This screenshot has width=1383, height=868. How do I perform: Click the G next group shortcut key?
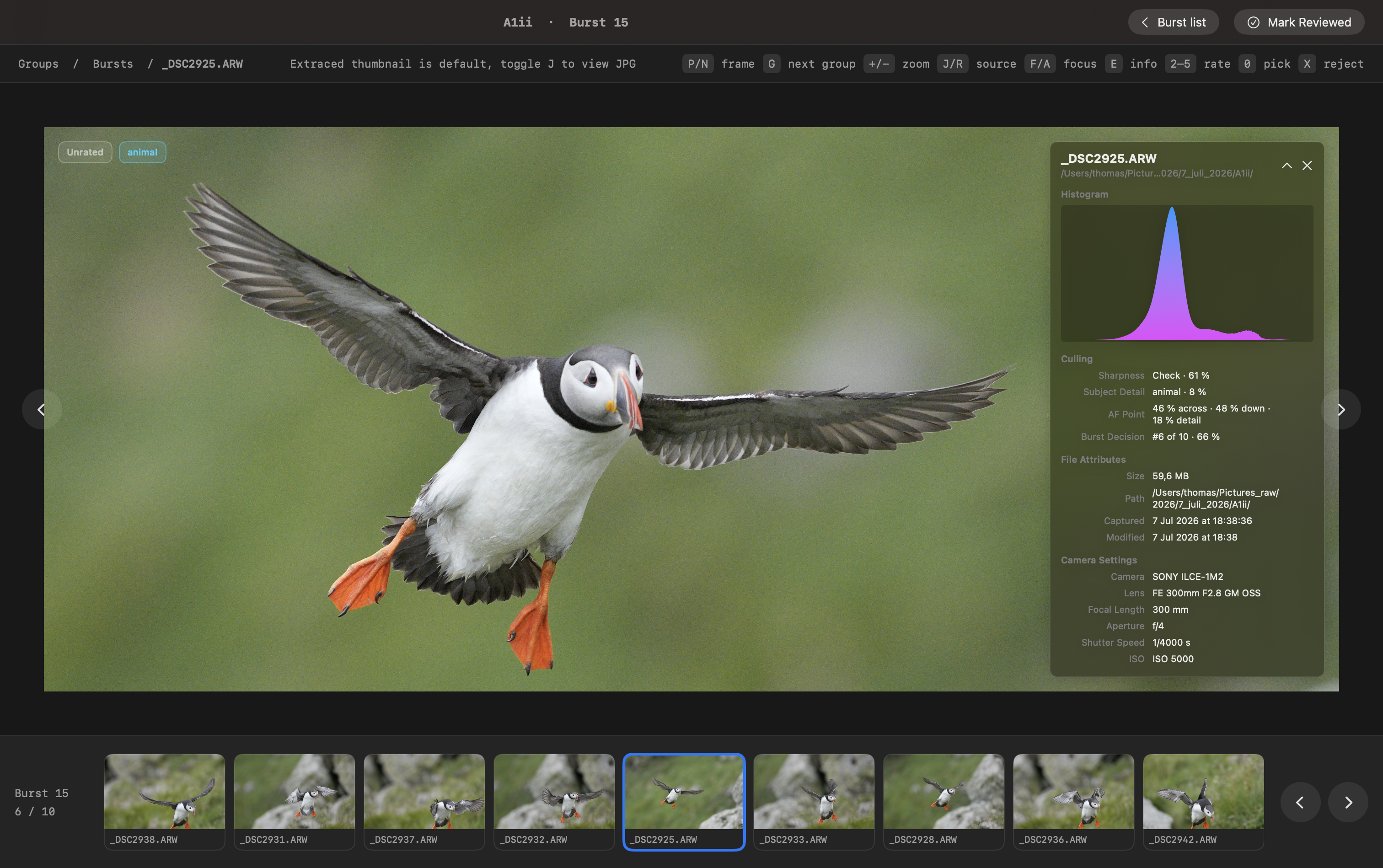click(x=772, y=64)
